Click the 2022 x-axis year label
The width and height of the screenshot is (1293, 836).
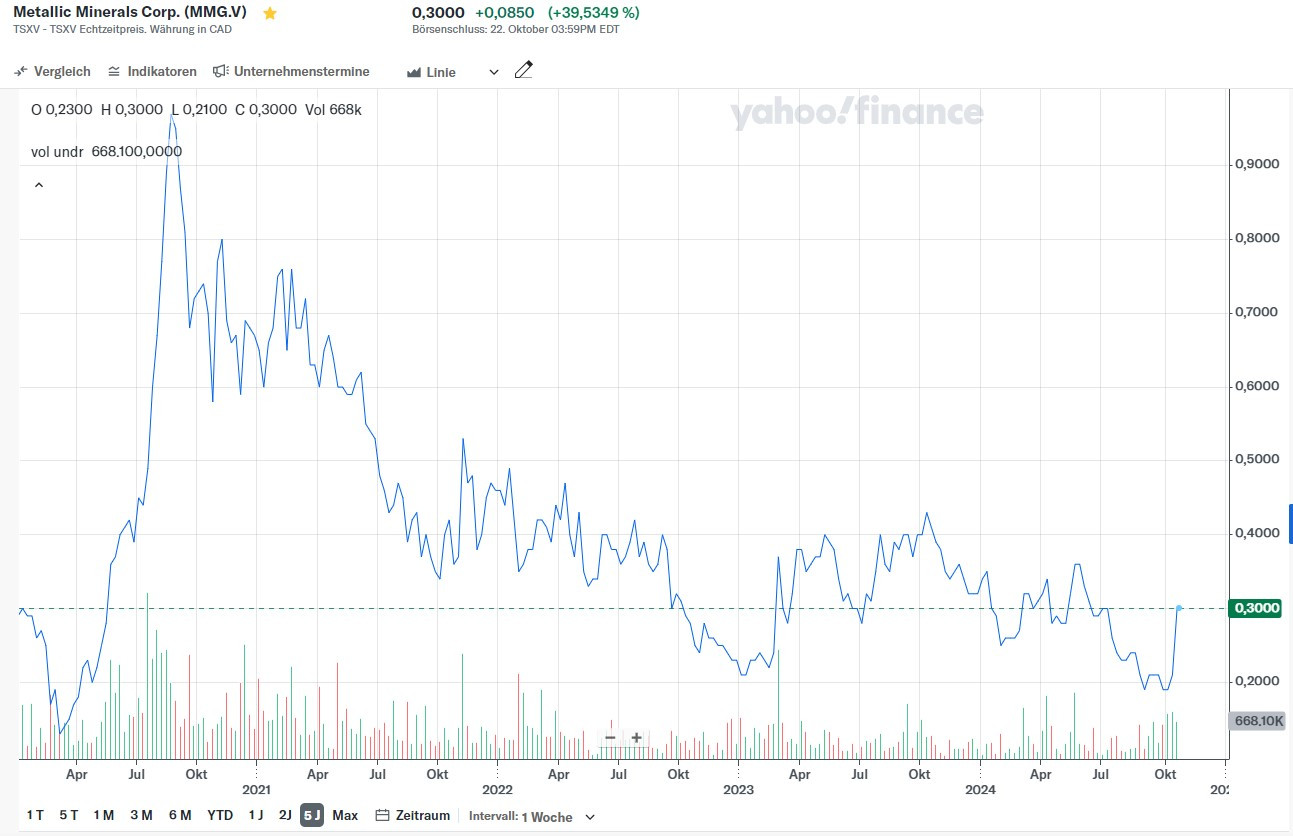pyautogui.click(x=497, y=790)
